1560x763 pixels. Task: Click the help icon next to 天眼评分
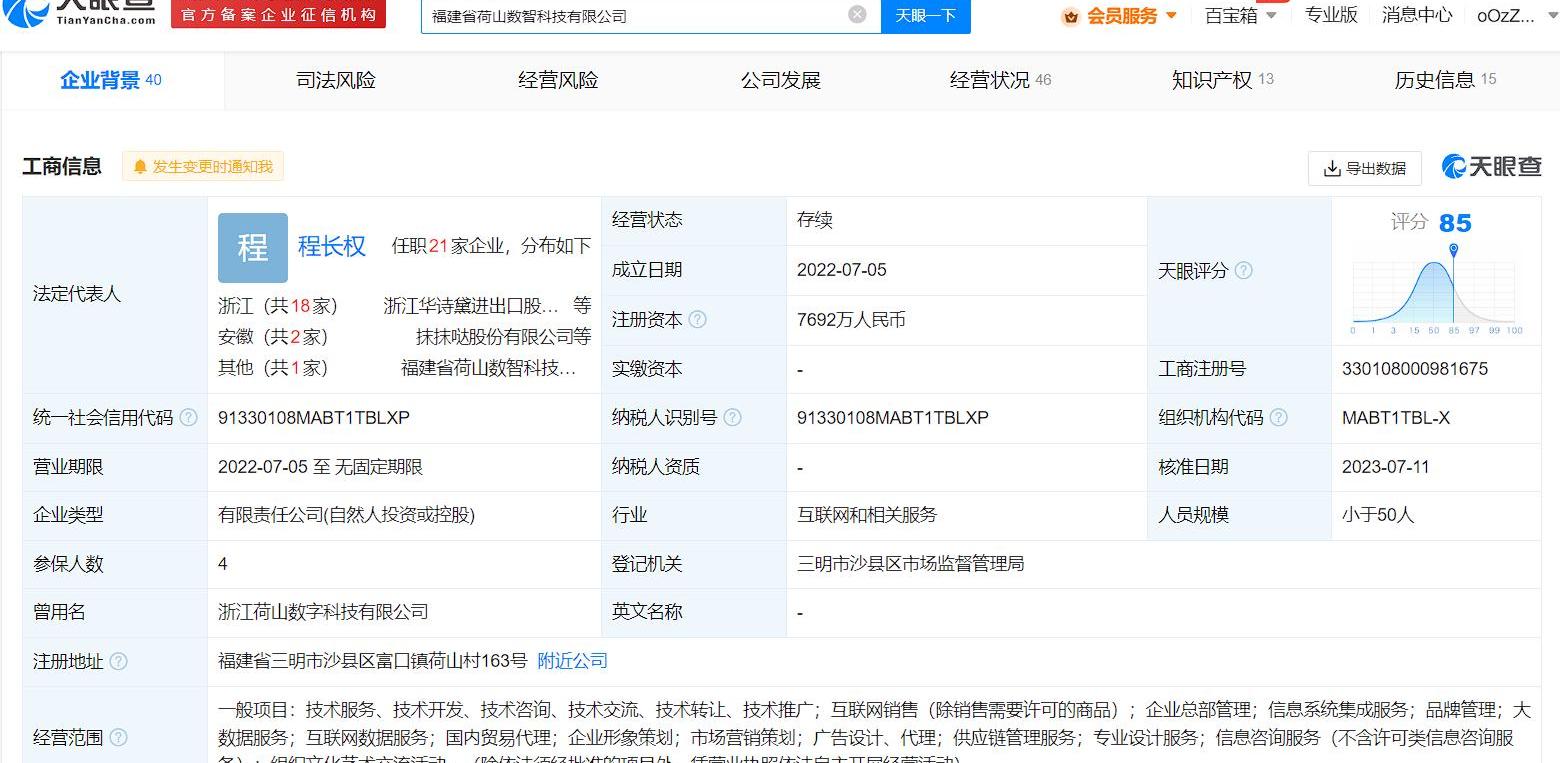tap(1243, 271)
